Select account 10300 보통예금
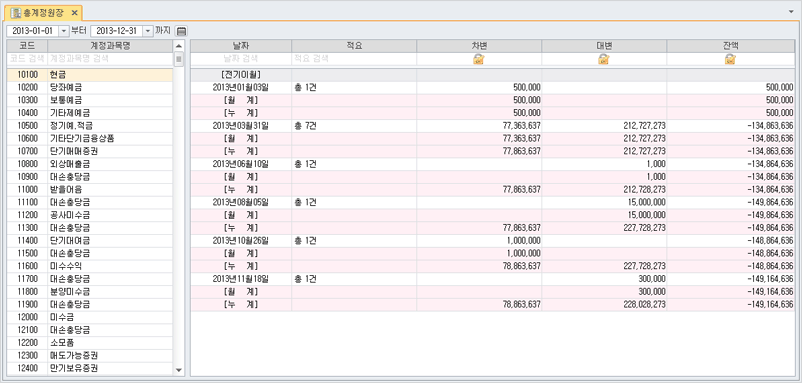This screenshot has height=383, width=802. tap(90, 100)
